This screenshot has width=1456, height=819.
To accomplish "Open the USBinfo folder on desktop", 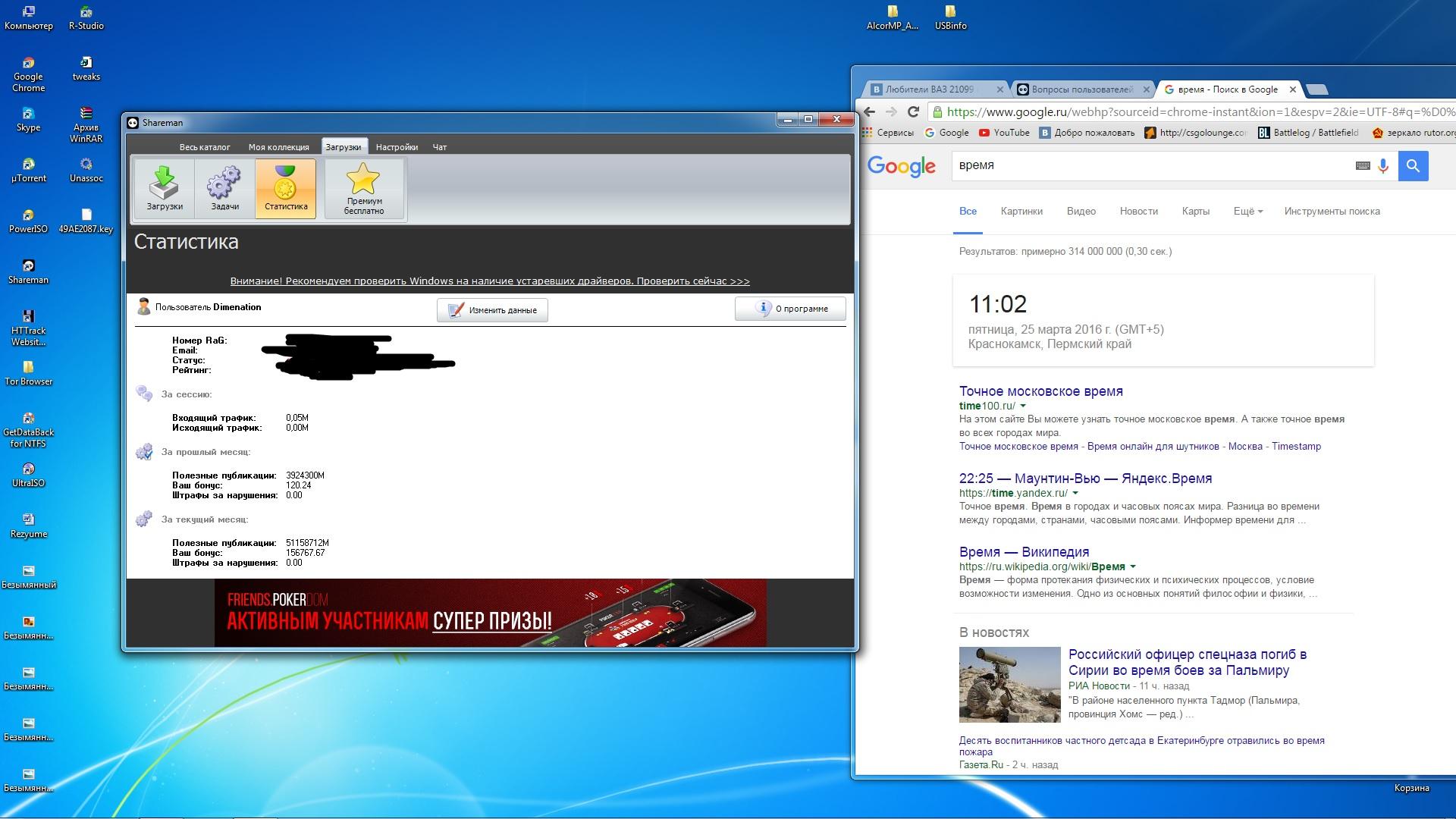I will click(950, 18).
